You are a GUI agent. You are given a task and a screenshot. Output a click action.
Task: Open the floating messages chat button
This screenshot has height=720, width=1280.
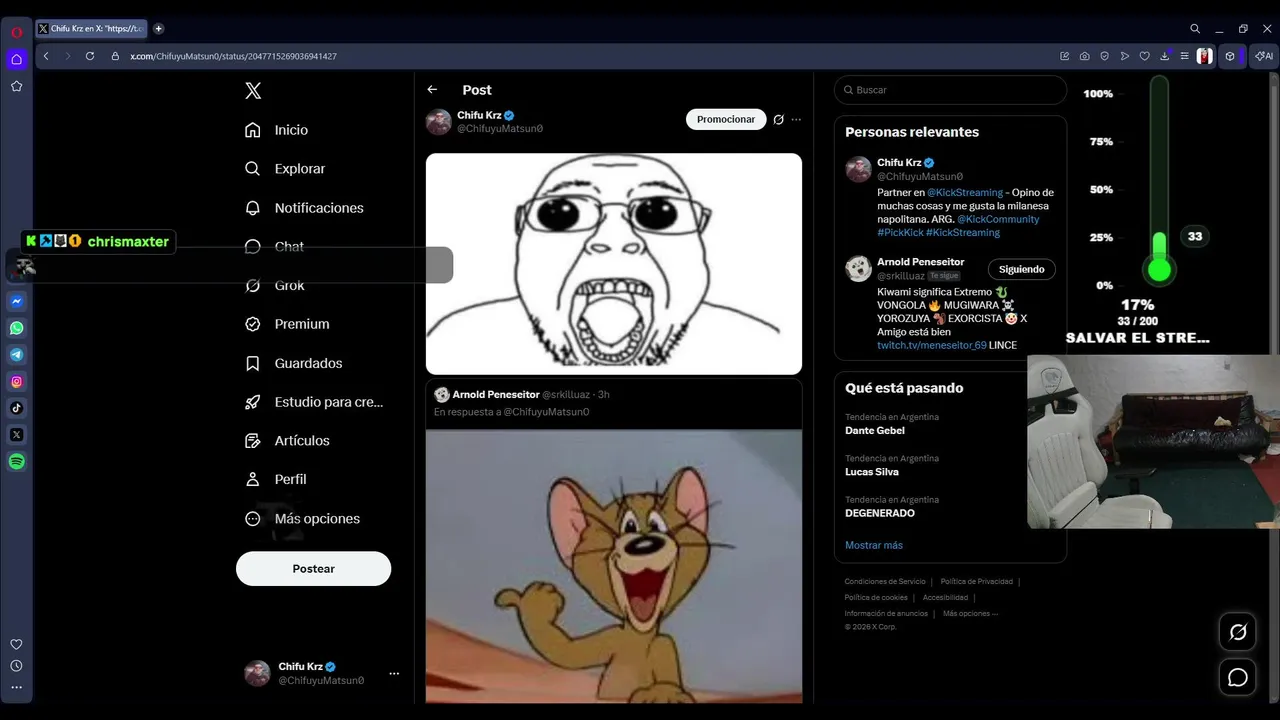pos(1238,678)
